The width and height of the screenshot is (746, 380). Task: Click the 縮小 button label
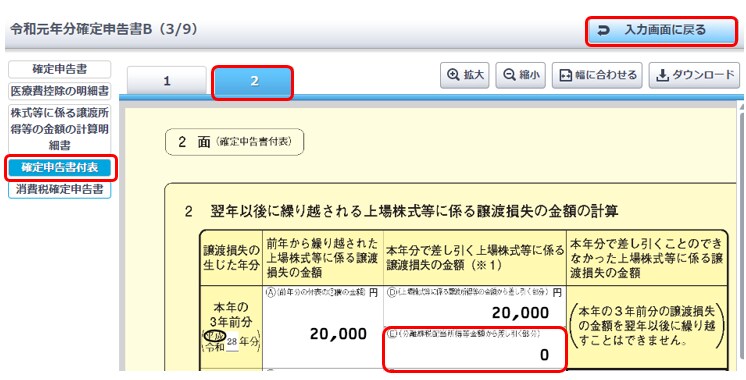pyautogui.click(x=529, y=75)
